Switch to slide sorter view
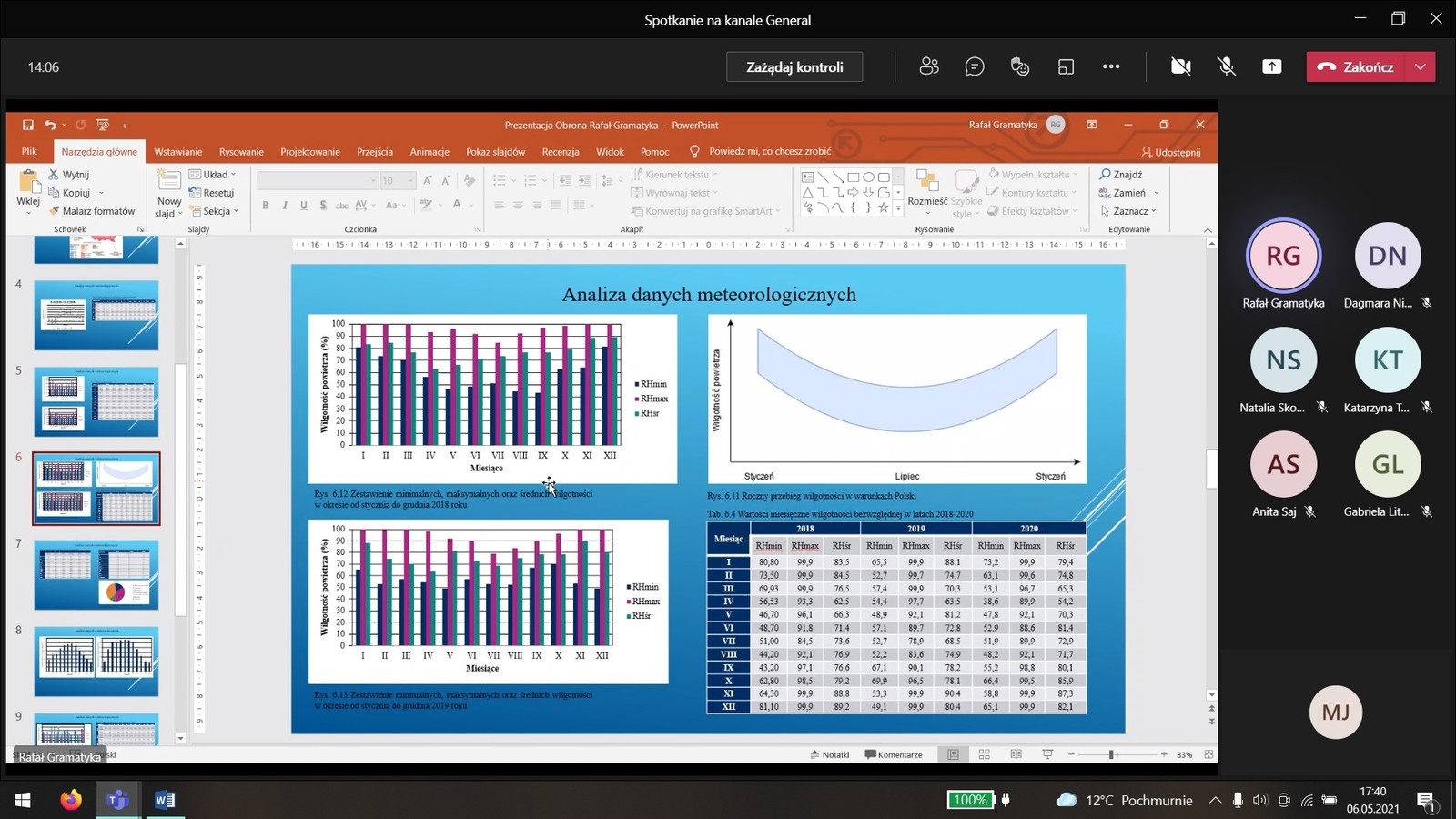This screenshot has width=1456, height=819. [x=985, y=754]
